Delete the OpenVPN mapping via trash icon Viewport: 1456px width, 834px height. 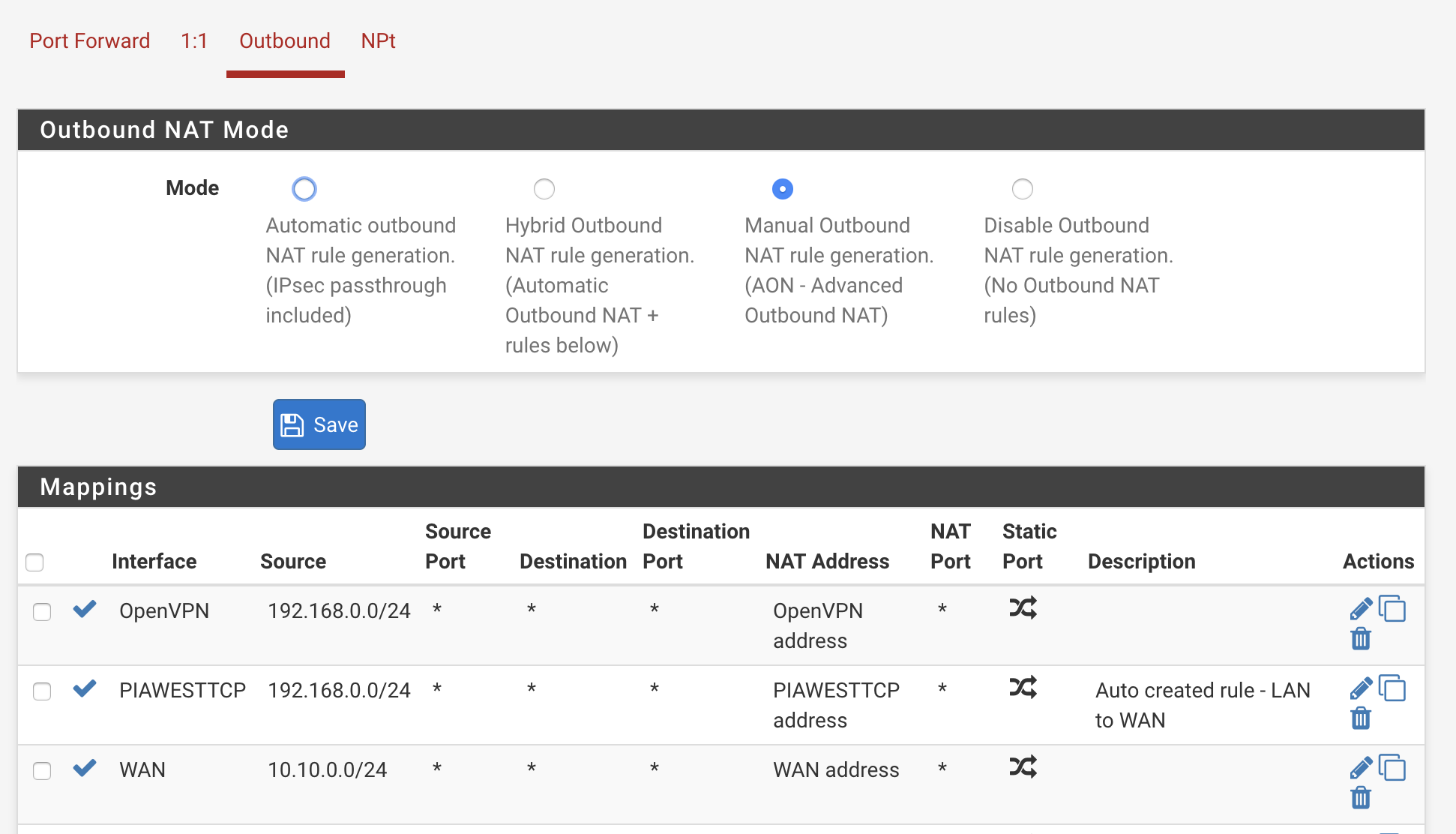1360,639
